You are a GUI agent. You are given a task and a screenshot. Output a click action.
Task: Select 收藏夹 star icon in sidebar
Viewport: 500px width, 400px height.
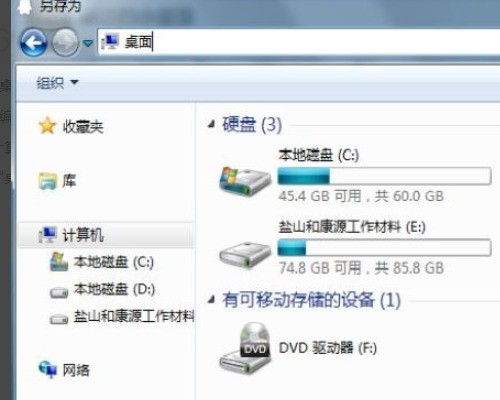coord(47,126)
